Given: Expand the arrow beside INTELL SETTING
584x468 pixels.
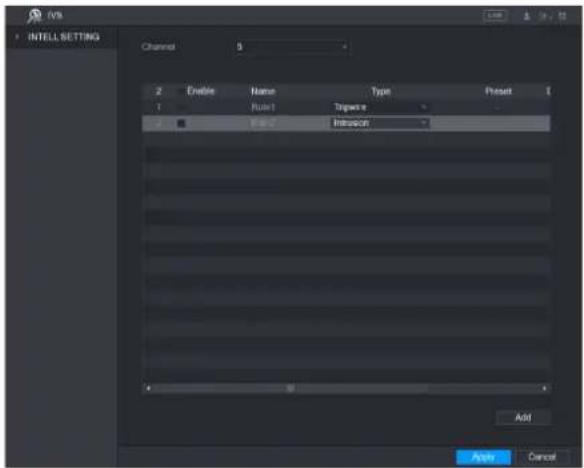Looking at the screenshot, I should tap(16, 37).
